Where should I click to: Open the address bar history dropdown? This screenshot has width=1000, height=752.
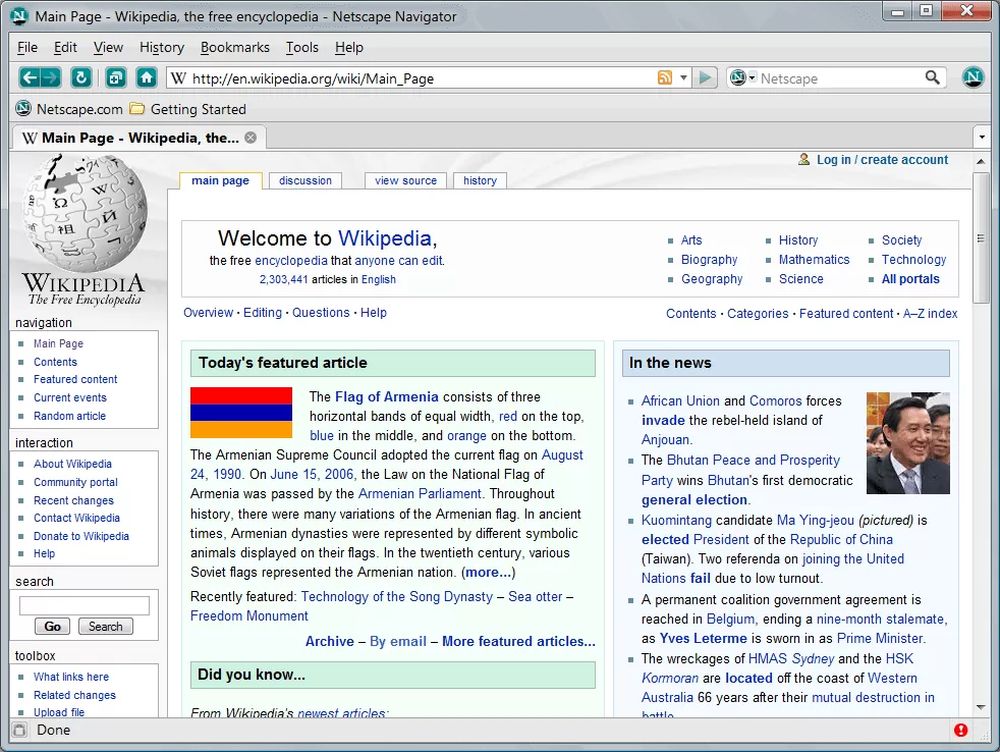(683, 78)
